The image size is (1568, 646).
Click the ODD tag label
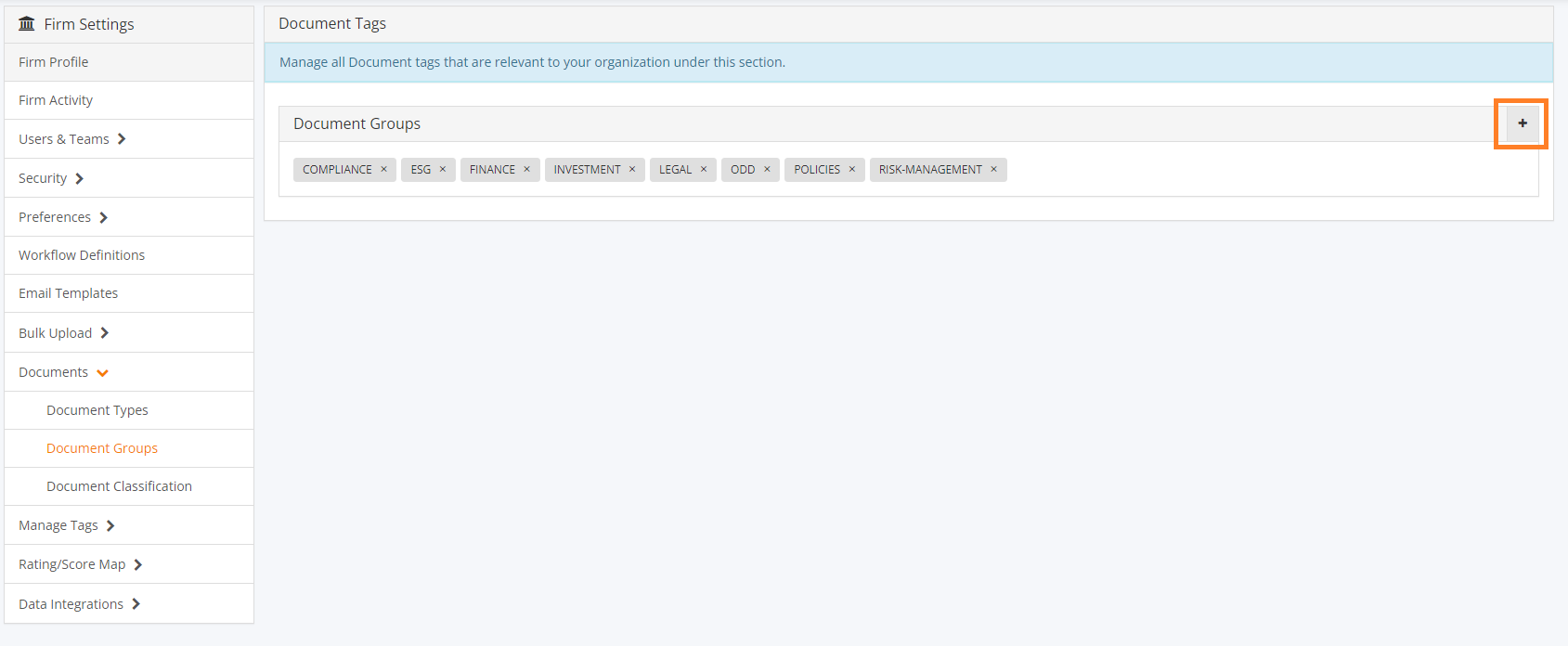point(743,170)
